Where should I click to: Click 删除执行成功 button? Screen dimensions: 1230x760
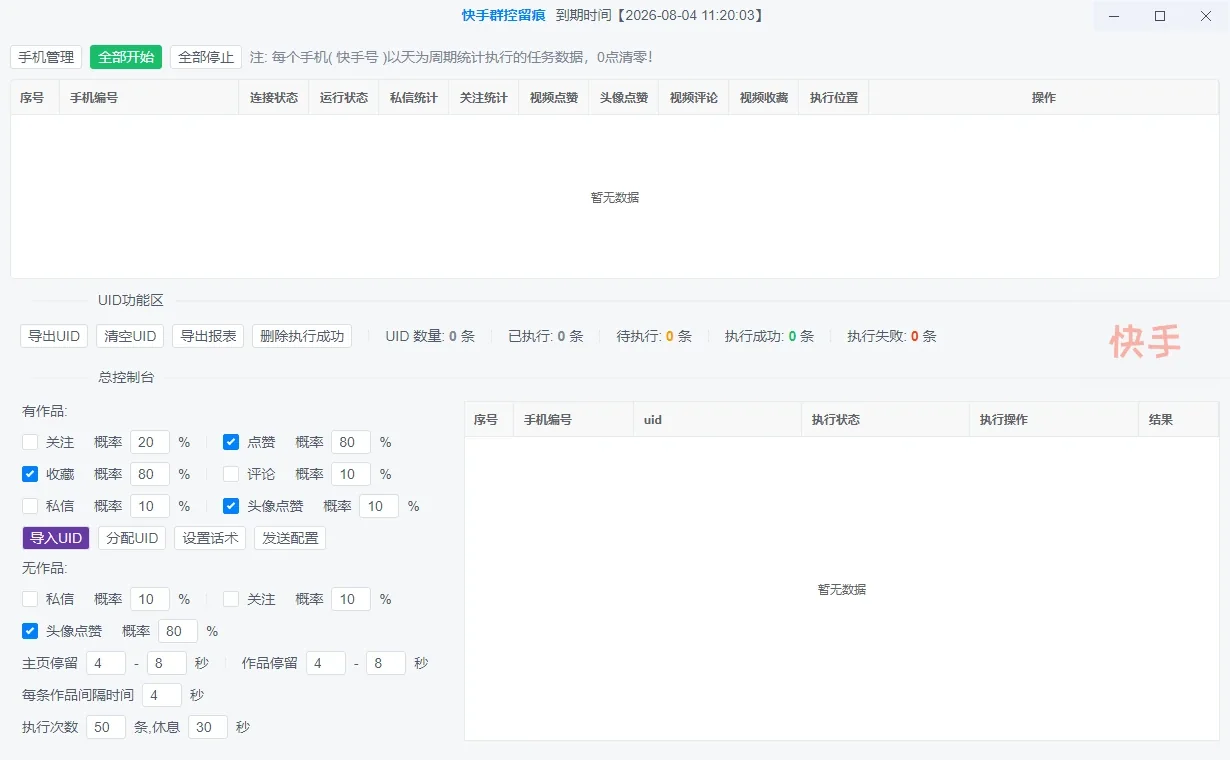pos(302,336)
